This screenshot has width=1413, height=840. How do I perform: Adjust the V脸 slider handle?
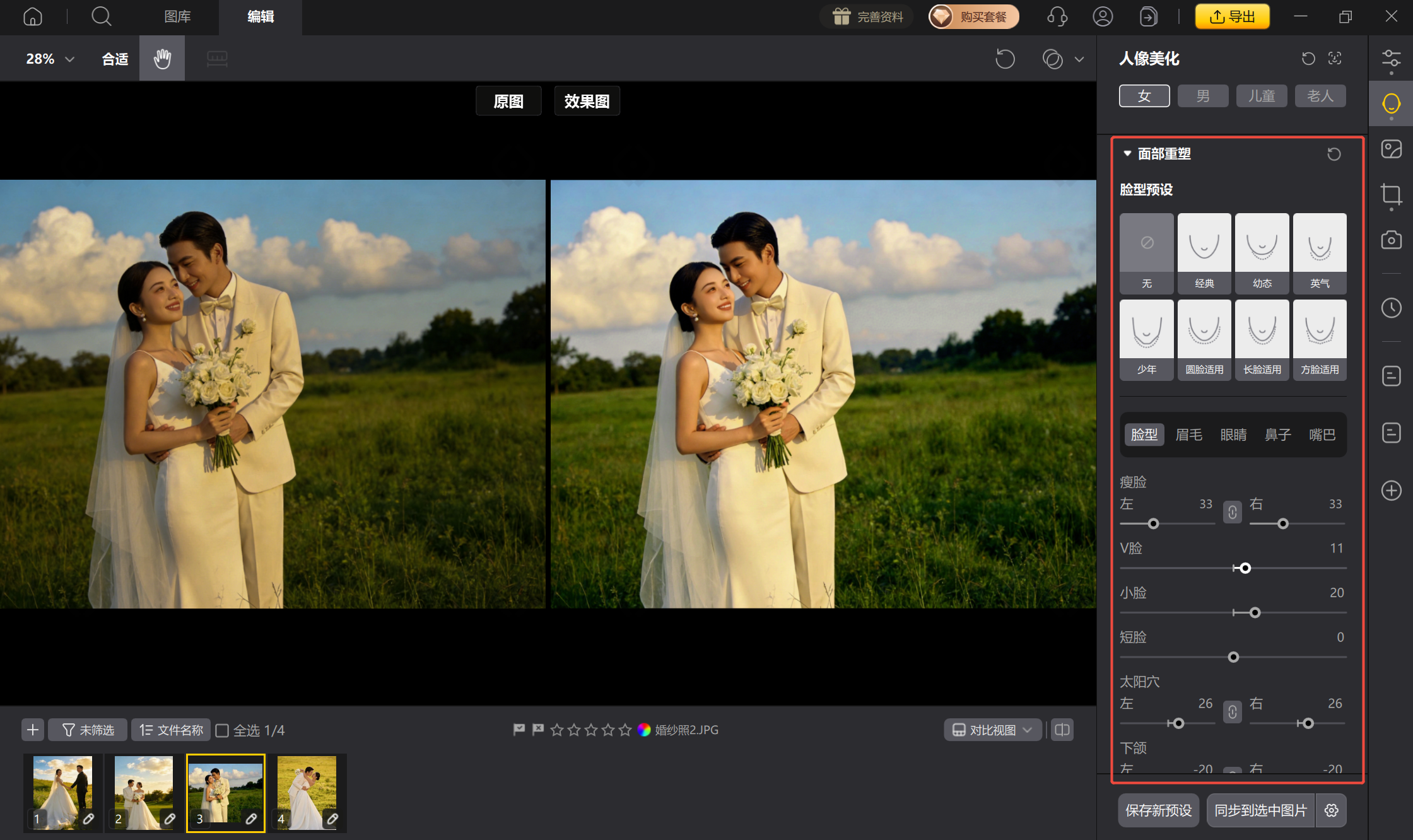coord(1245,568)
